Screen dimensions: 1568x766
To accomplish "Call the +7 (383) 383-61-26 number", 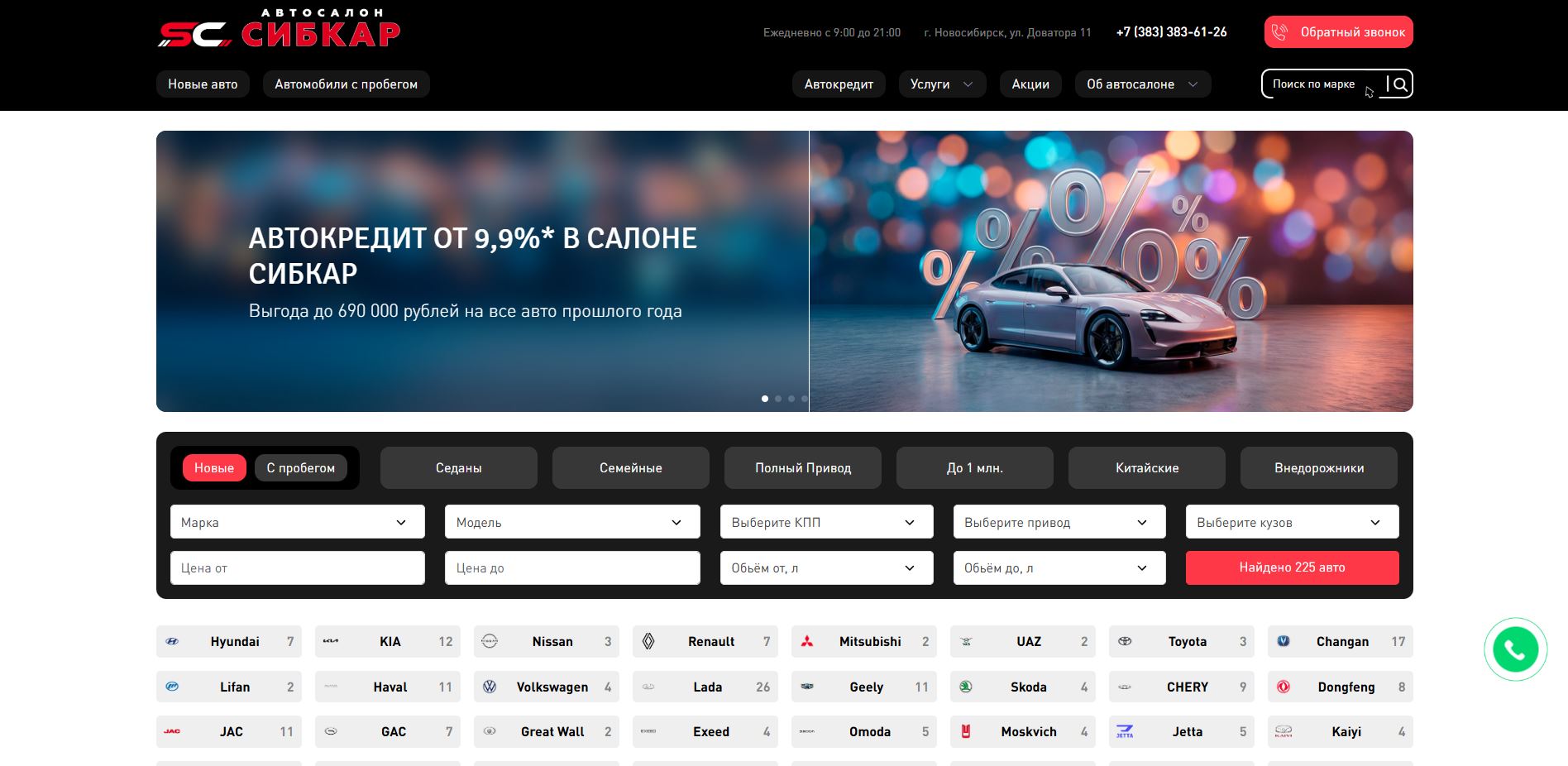I will [x=1171, y=32].
